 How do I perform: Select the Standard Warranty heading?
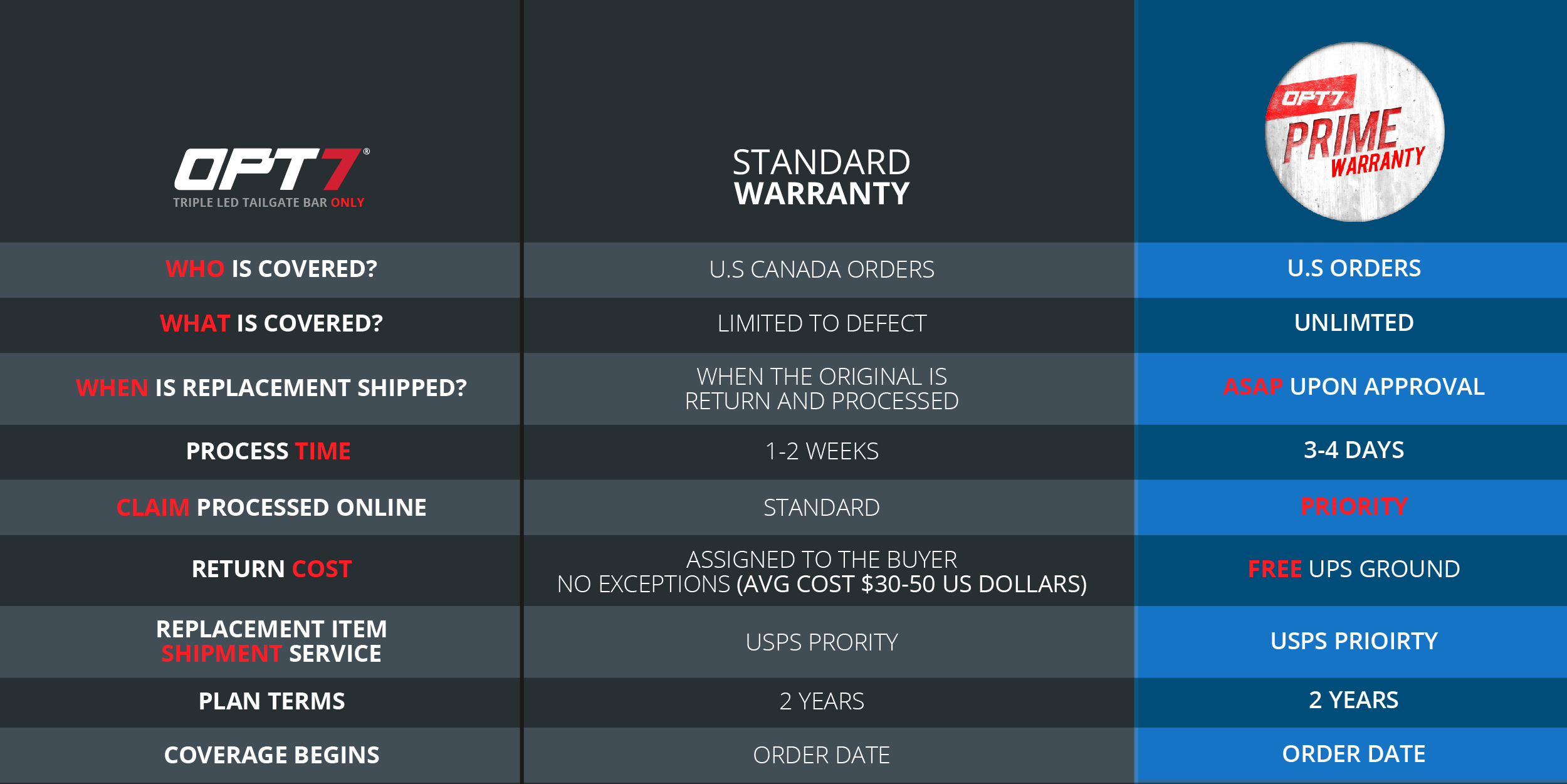pyautogui.click(x=822, y=177)
